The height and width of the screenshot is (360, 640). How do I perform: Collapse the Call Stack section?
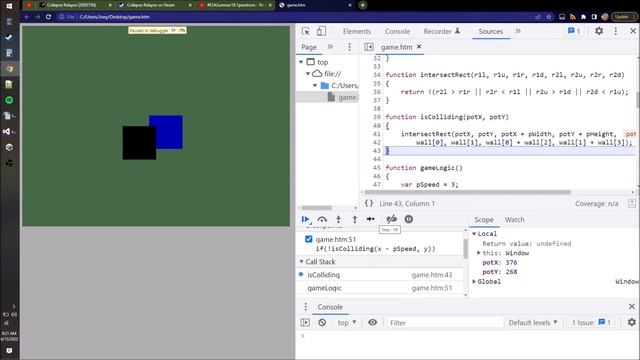[302, 262]
